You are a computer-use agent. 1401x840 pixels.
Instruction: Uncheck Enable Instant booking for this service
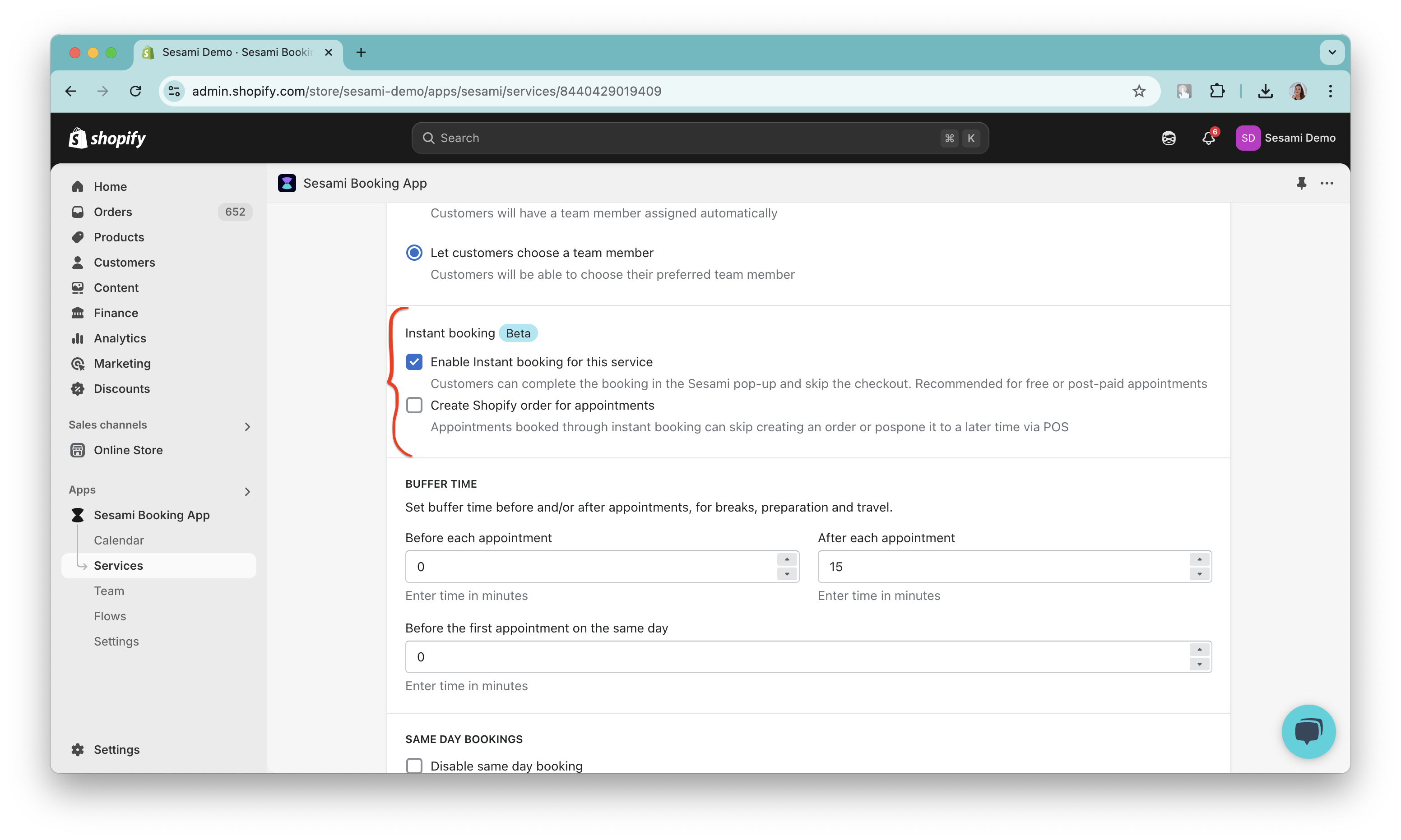[x=414, y=362]
